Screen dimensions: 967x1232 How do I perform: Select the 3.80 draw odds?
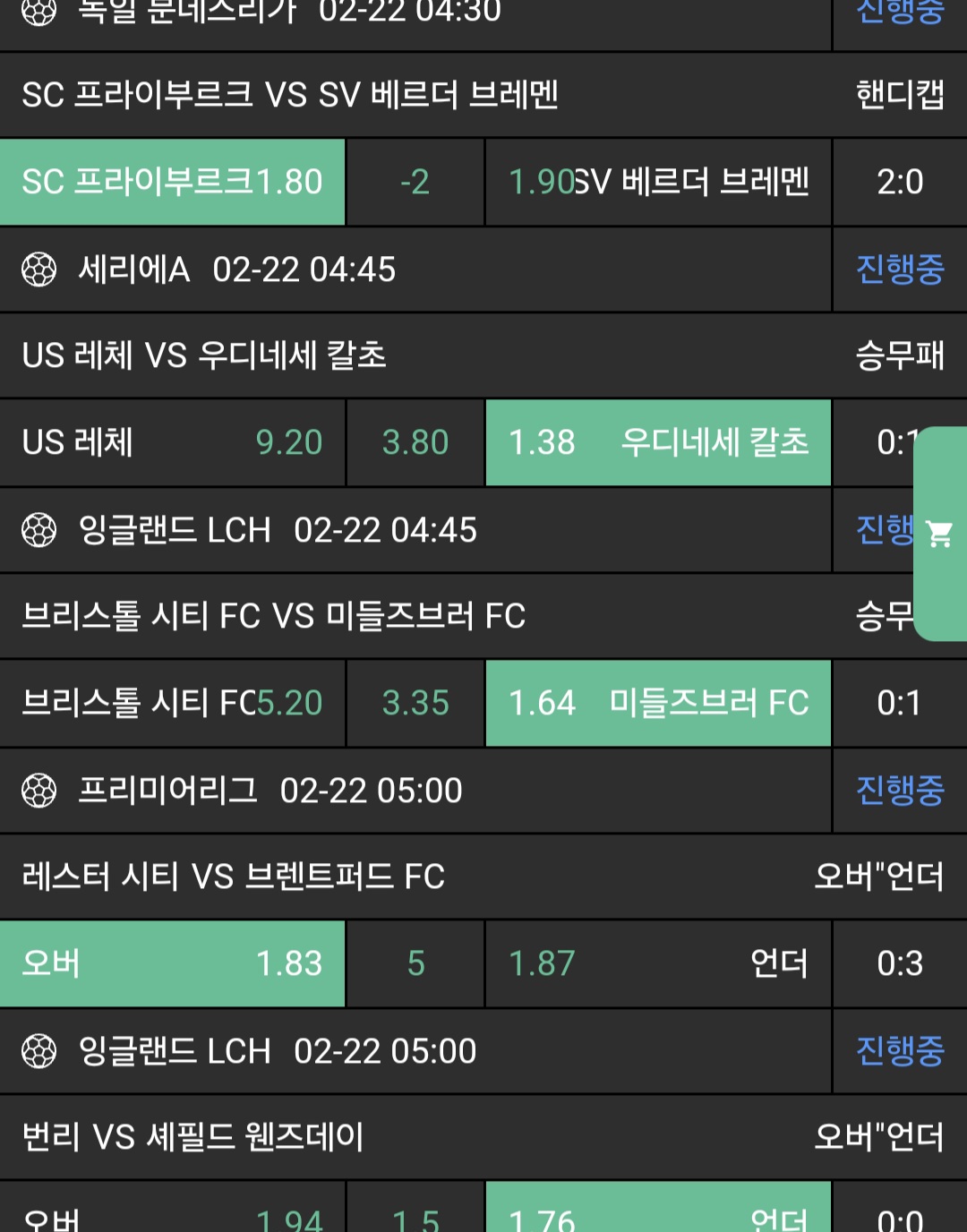coord(415,442)
